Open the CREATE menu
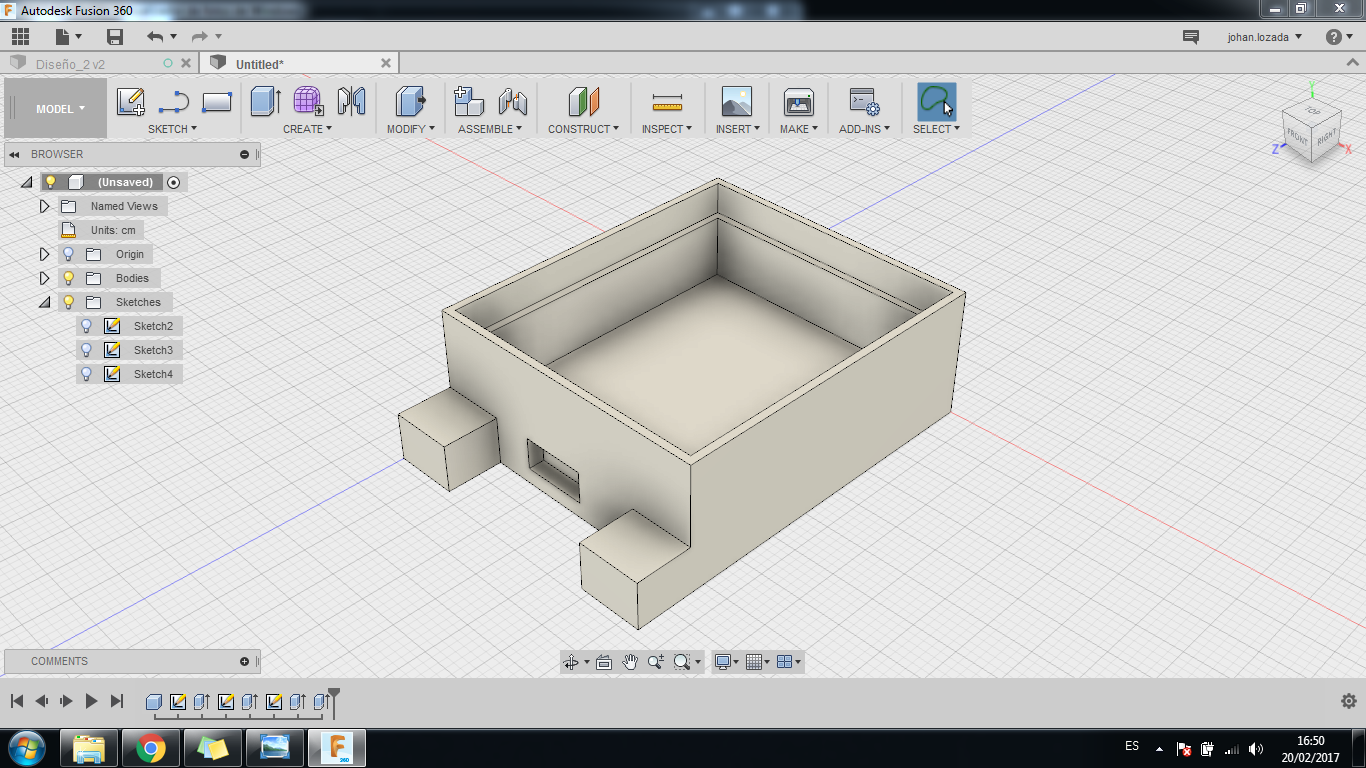The image size is (1366, 768). click(x=307, y=129)
